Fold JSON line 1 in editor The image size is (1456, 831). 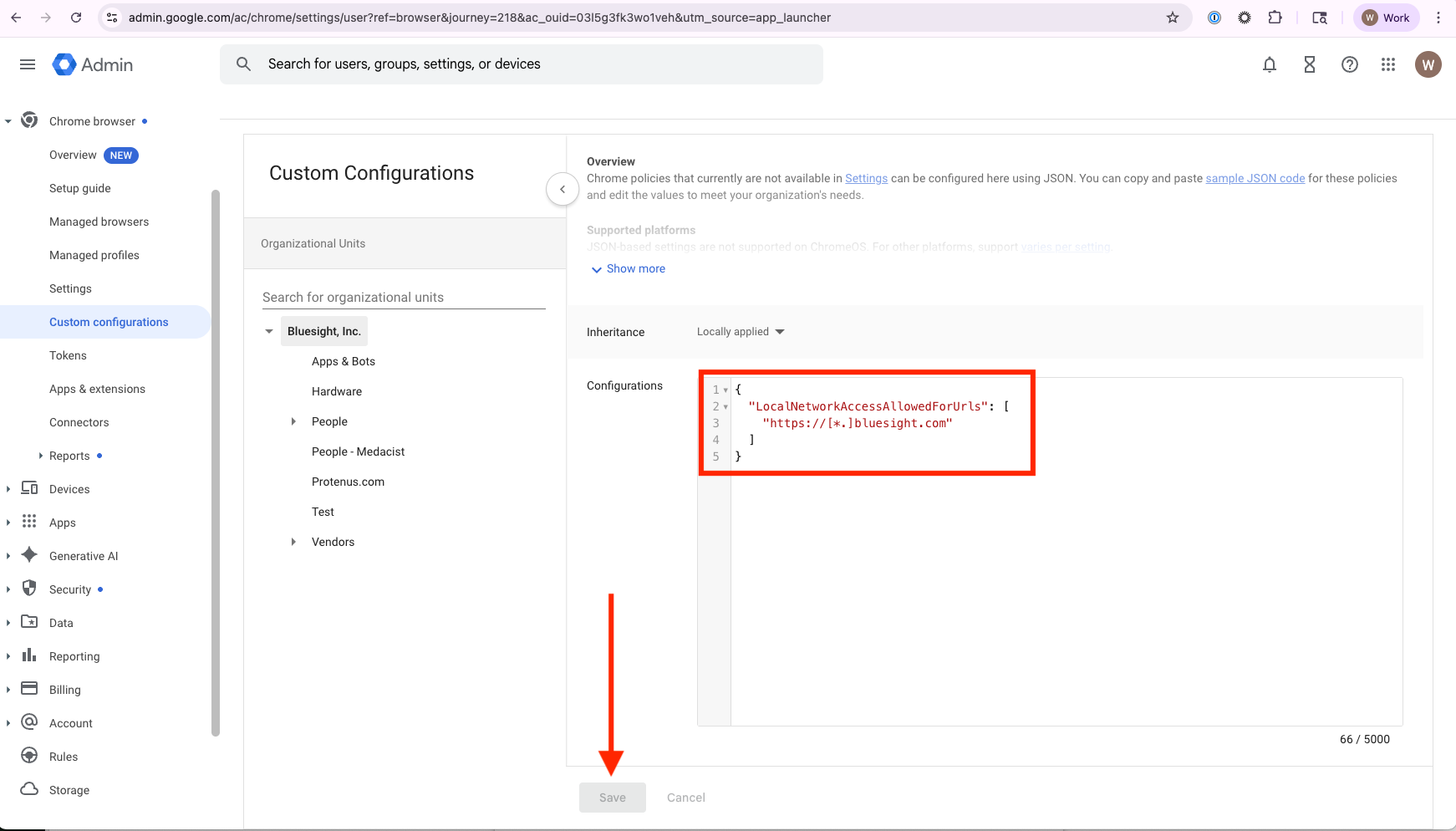click(x=725, y=390)
